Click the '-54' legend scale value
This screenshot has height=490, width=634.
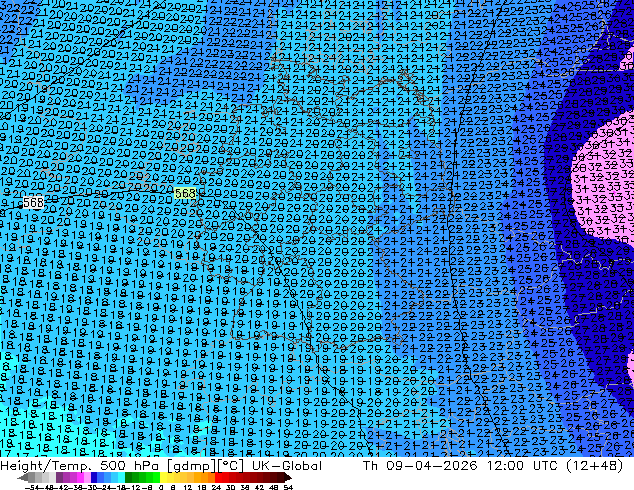tap(32, 488)
